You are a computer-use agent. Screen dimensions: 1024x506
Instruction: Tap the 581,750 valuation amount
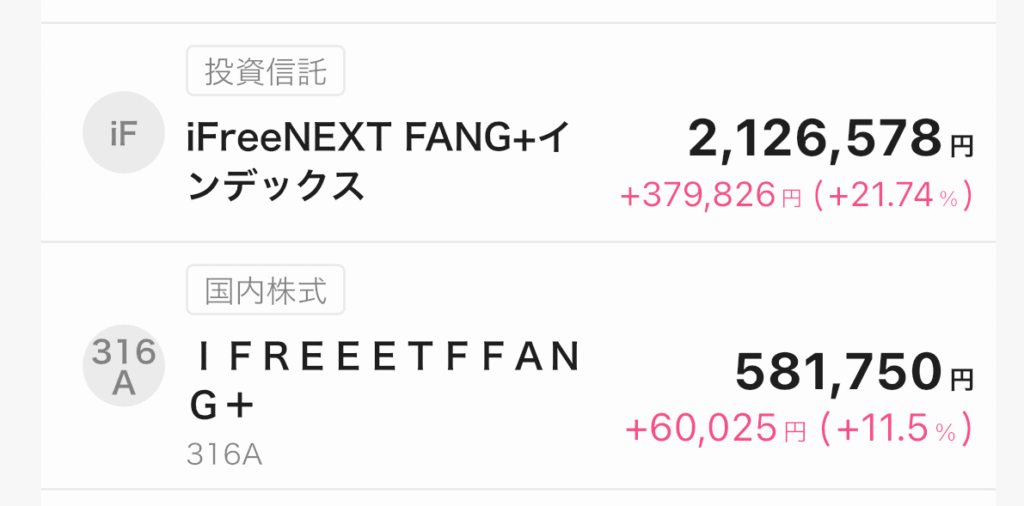(x=838, y=373)
